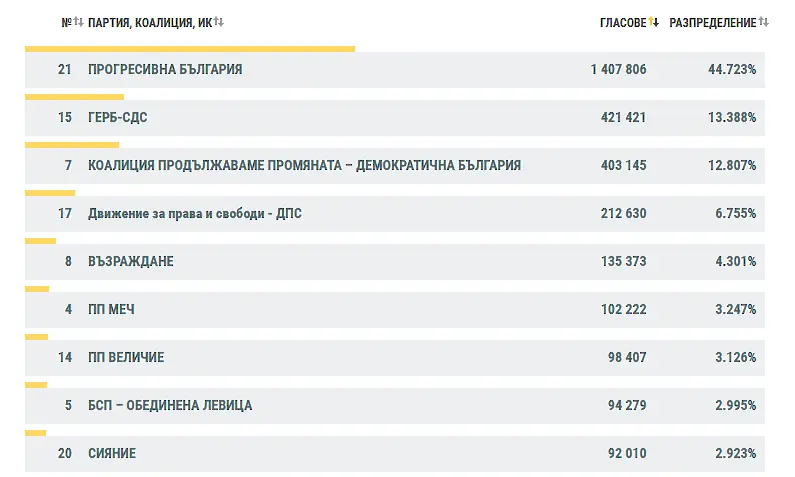Select the ПП МЕЧ row
795x477 pixels.
[x=111, y=310]
